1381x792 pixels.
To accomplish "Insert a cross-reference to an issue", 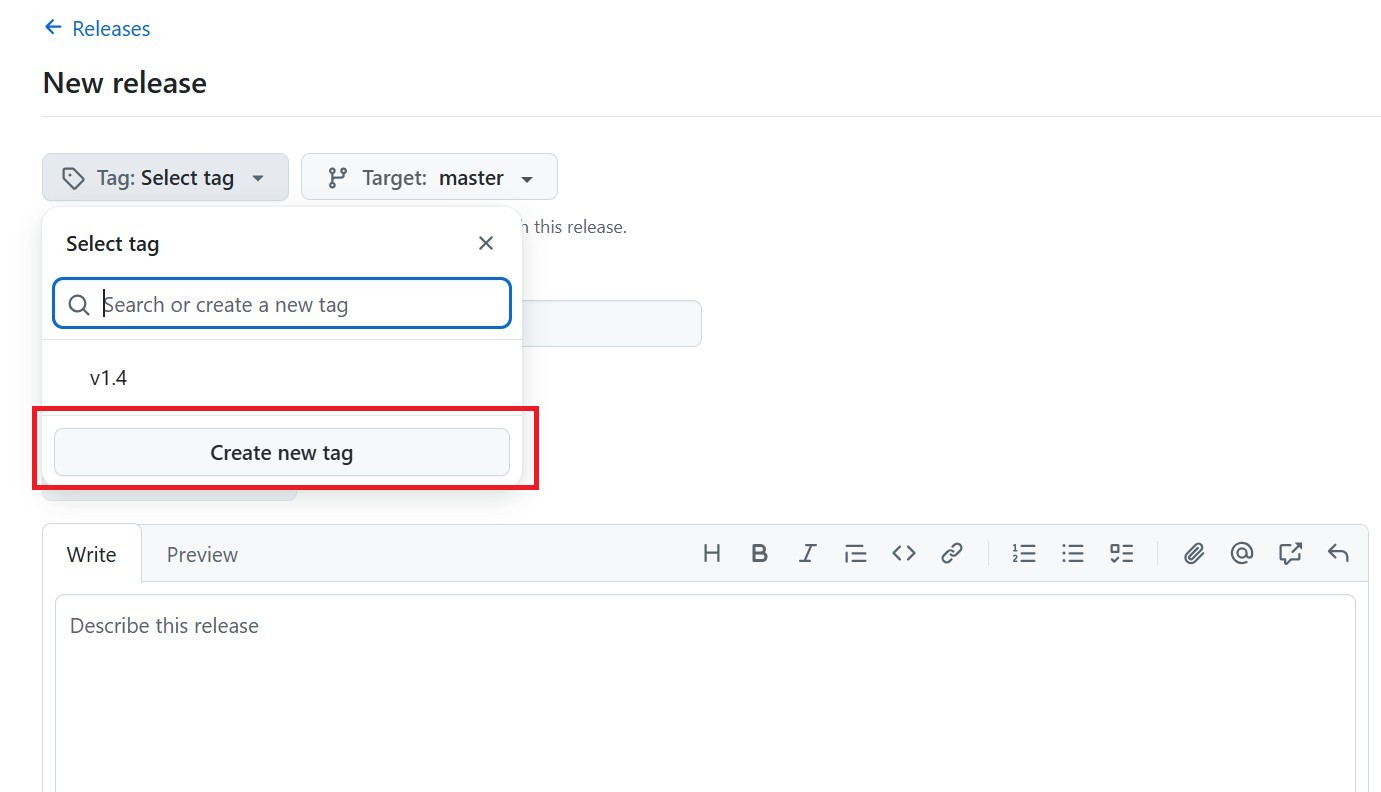I will [x=1290, y=553].
